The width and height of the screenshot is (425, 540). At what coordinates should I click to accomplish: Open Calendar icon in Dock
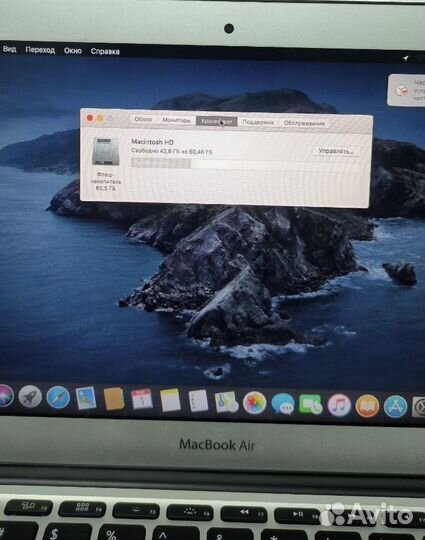pos(142,399)
